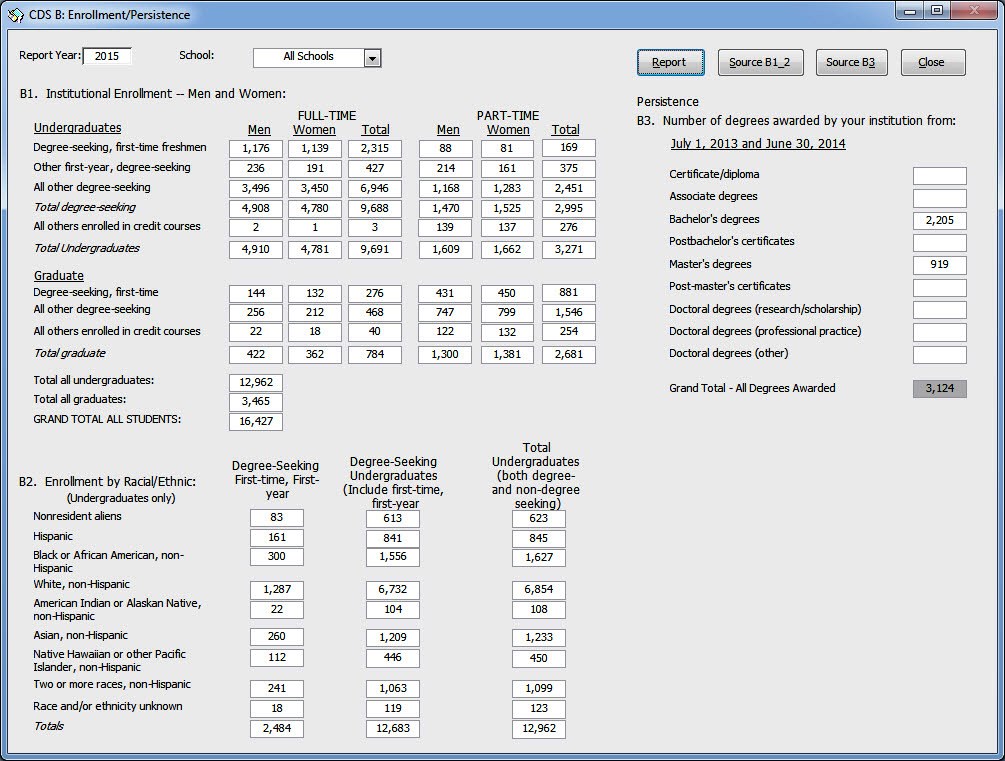Screen dimensions: 1005x761
Task: Select Total Undergraduates part-time Total field 3,271
Action: (x=569, y=249)
